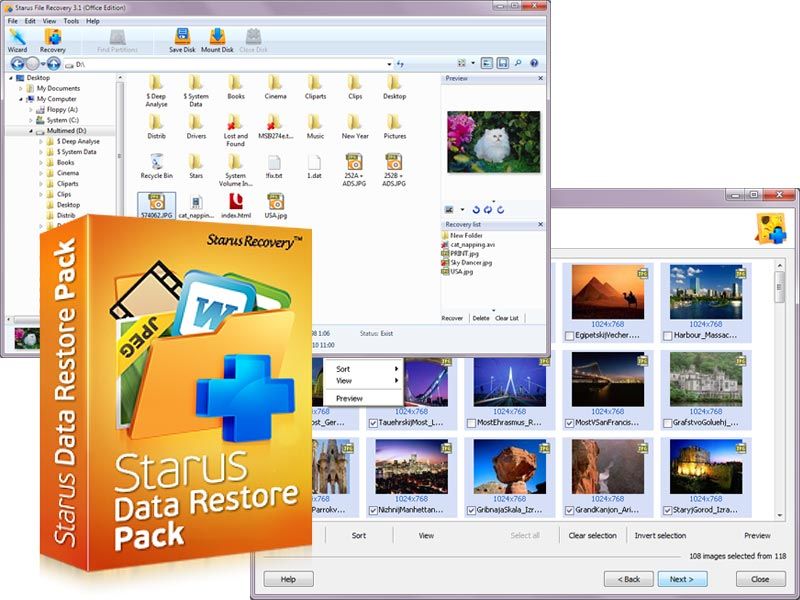
Task: Uncheck the NizhnijManhettan image checkbox
Action: coord(373,510)
